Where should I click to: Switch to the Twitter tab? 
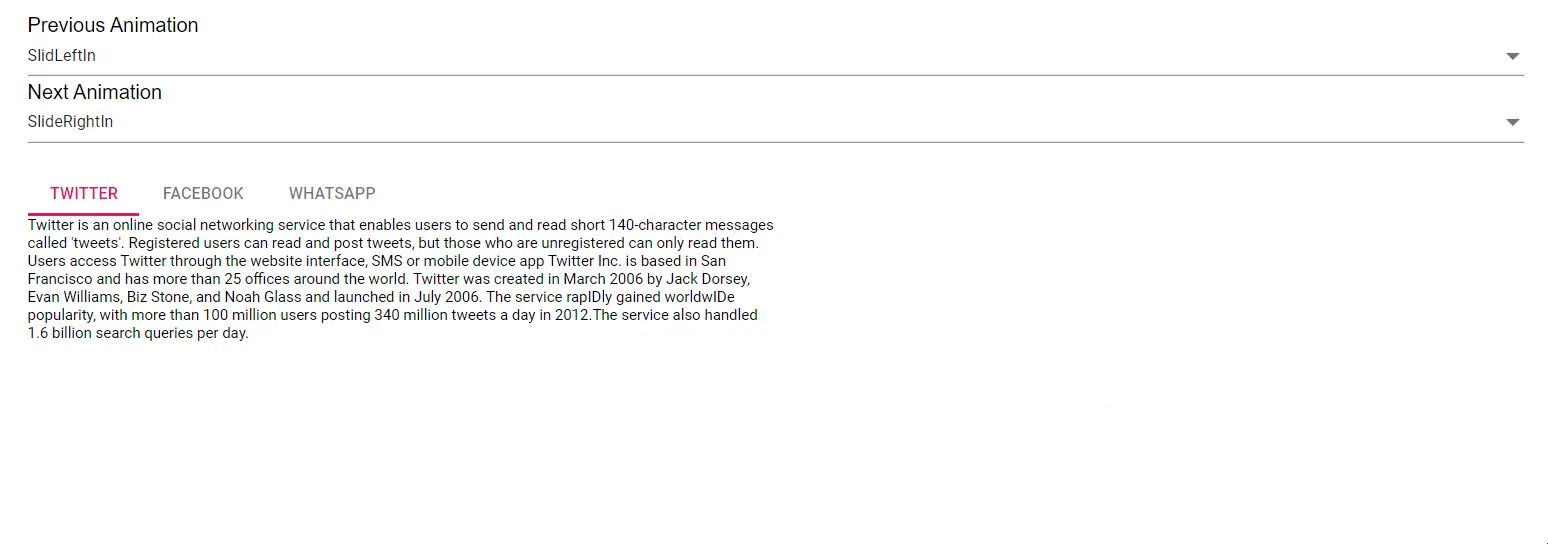point(84,193)
